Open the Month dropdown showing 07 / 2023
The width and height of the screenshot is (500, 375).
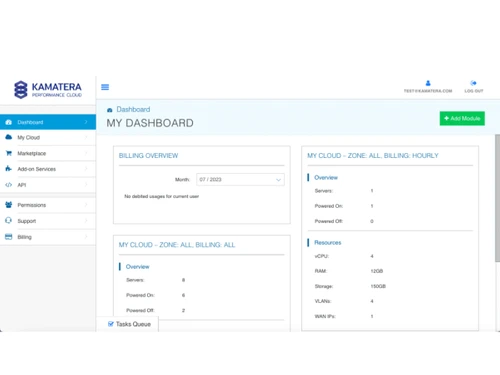(240, 180)
